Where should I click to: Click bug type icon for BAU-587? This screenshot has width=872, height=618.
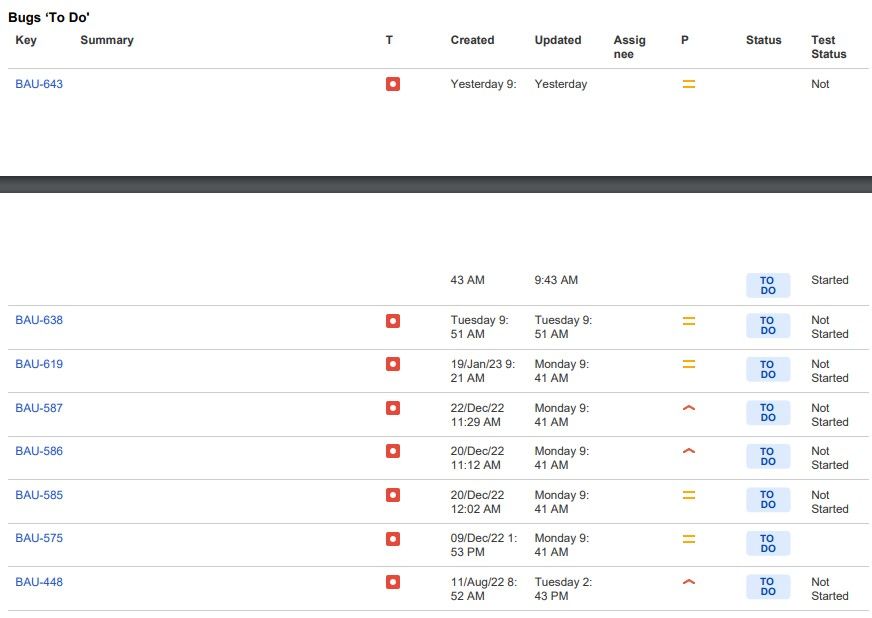(x=393, y=408)
